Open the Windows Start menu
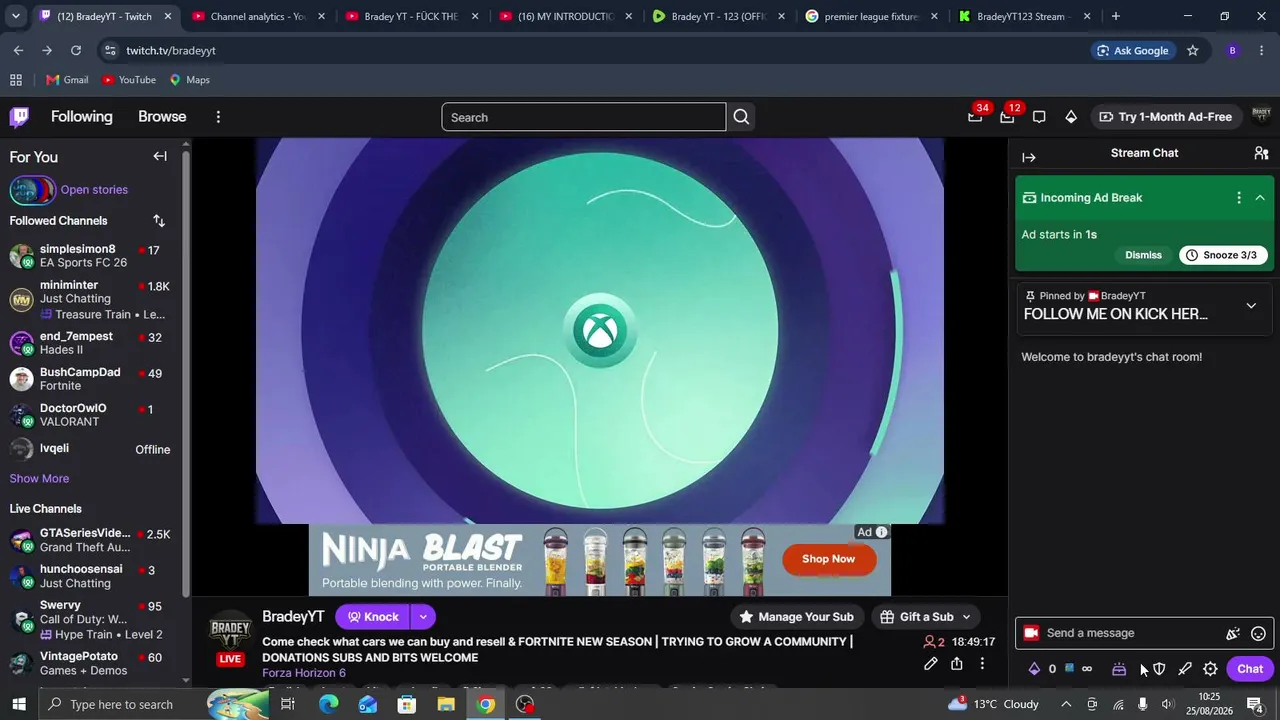 pyautogui.click(x=19, y=704)
